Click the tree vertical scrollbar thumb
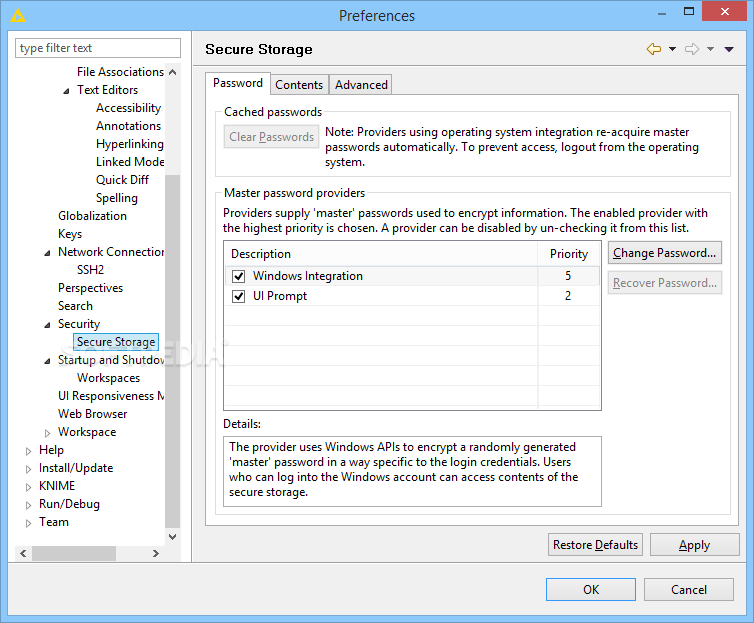The image size is (754, 623). tap(173, 351)
